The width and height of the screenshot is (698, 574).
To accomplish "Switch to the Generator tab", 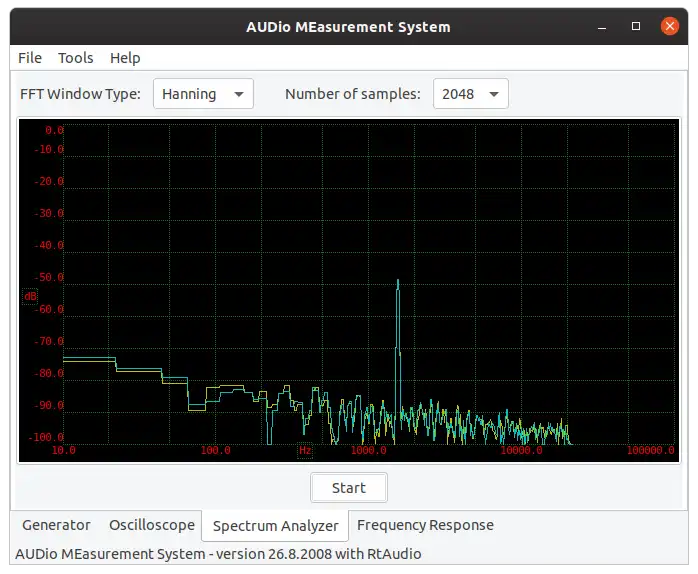I will click(56, 525).
